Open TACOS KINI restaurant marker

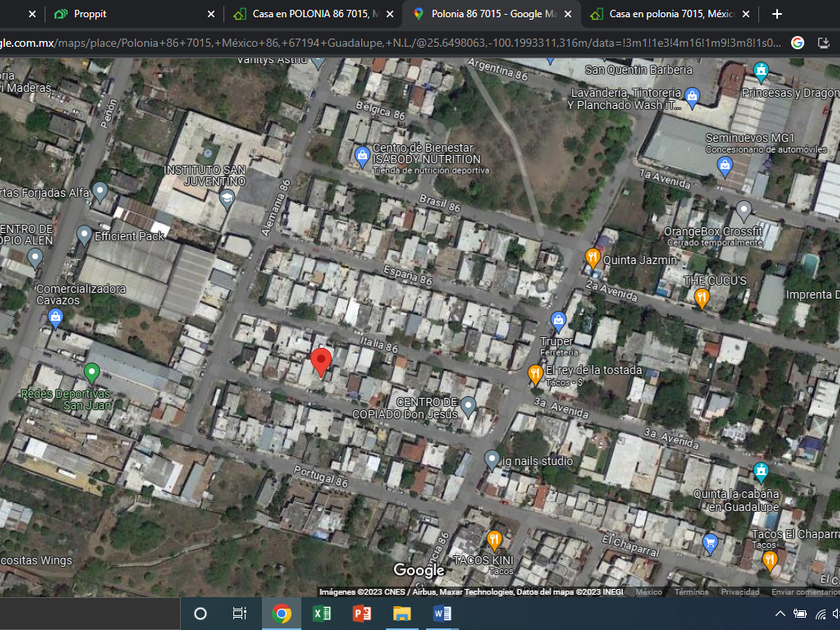(x=494, y=541)
